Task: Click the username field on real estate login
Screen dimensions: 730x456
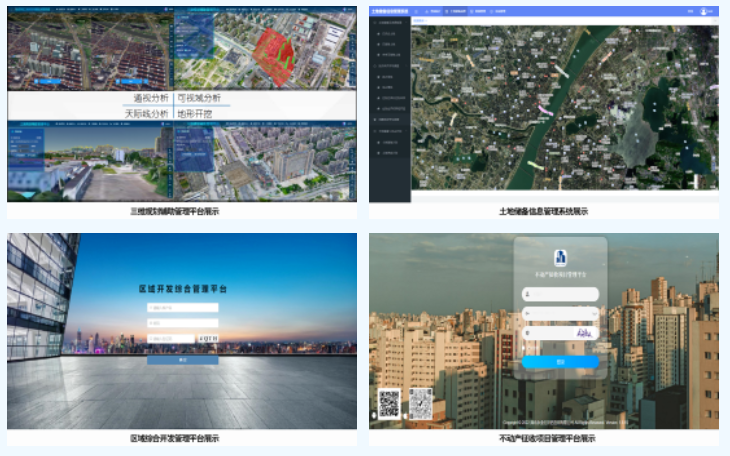Action: 561,294
